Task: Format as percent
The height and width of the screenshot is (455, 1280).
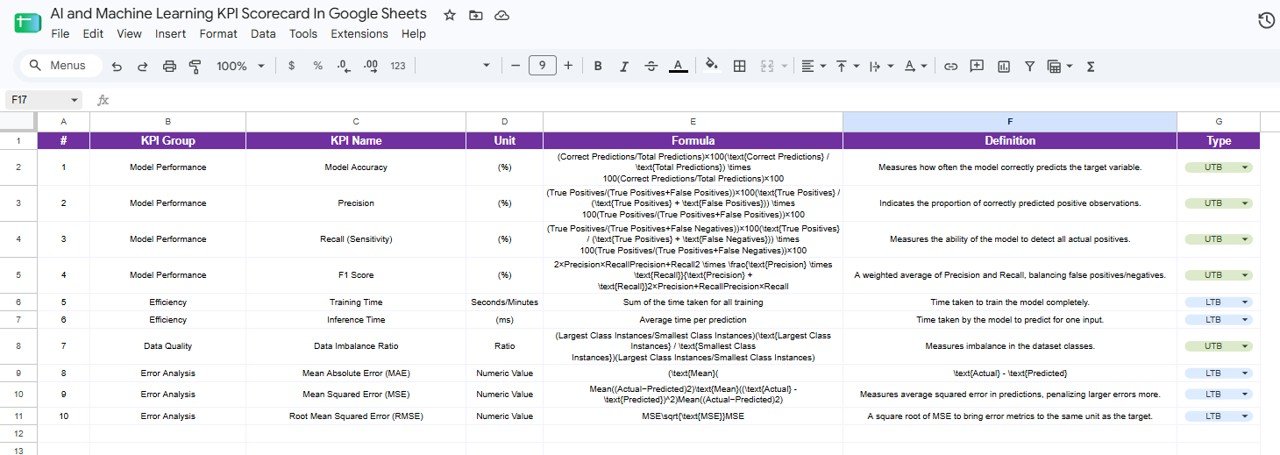Action: 318,66
